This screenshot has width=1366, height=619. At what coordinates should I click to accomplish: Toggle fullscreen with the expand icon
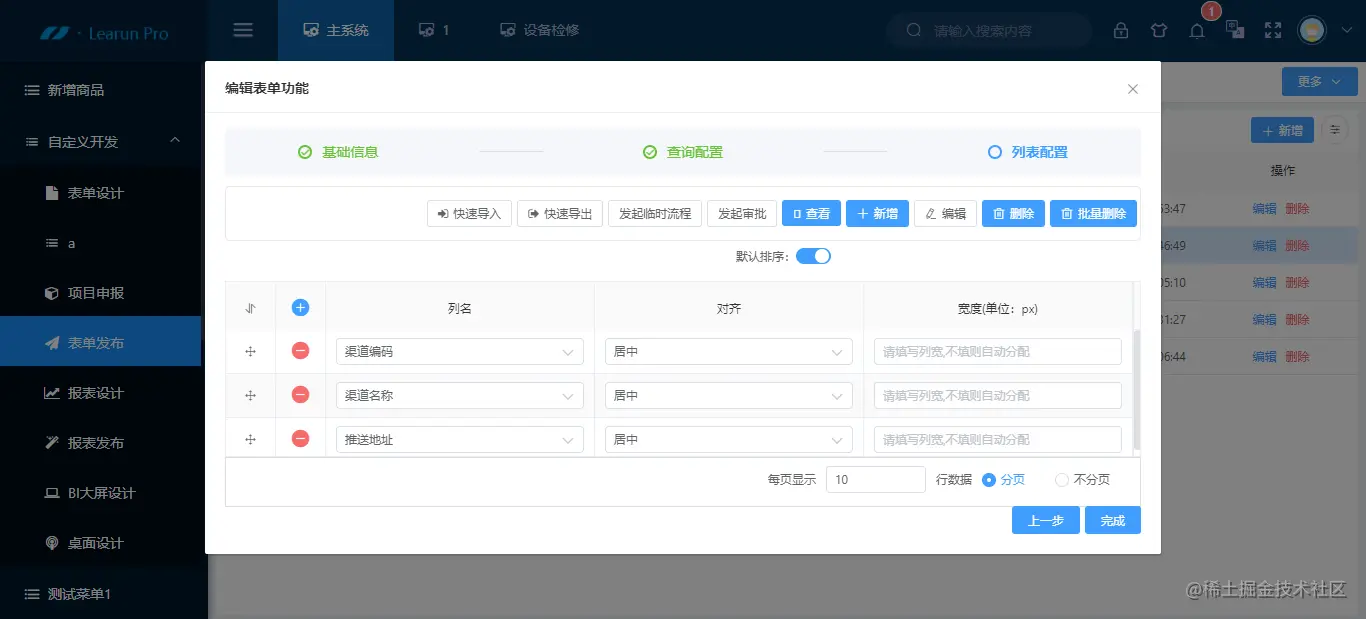click(x=1272, y=30)
